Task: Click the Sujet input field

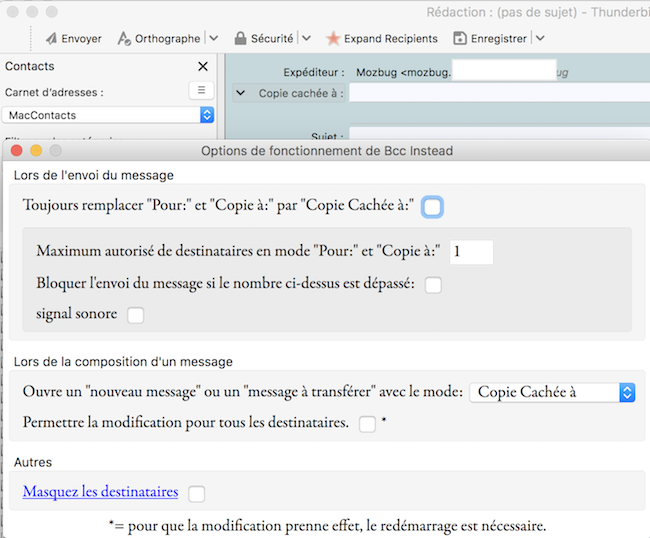Action: click(x=499, y=133)
